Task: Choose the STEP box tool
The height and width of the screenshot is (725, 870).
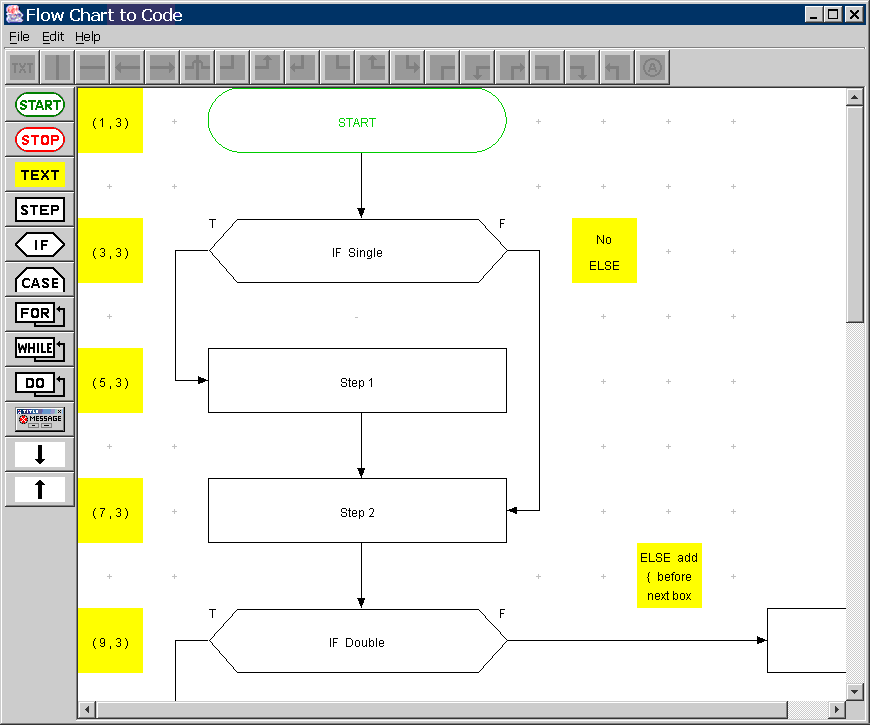Action: tap(40, 210)
